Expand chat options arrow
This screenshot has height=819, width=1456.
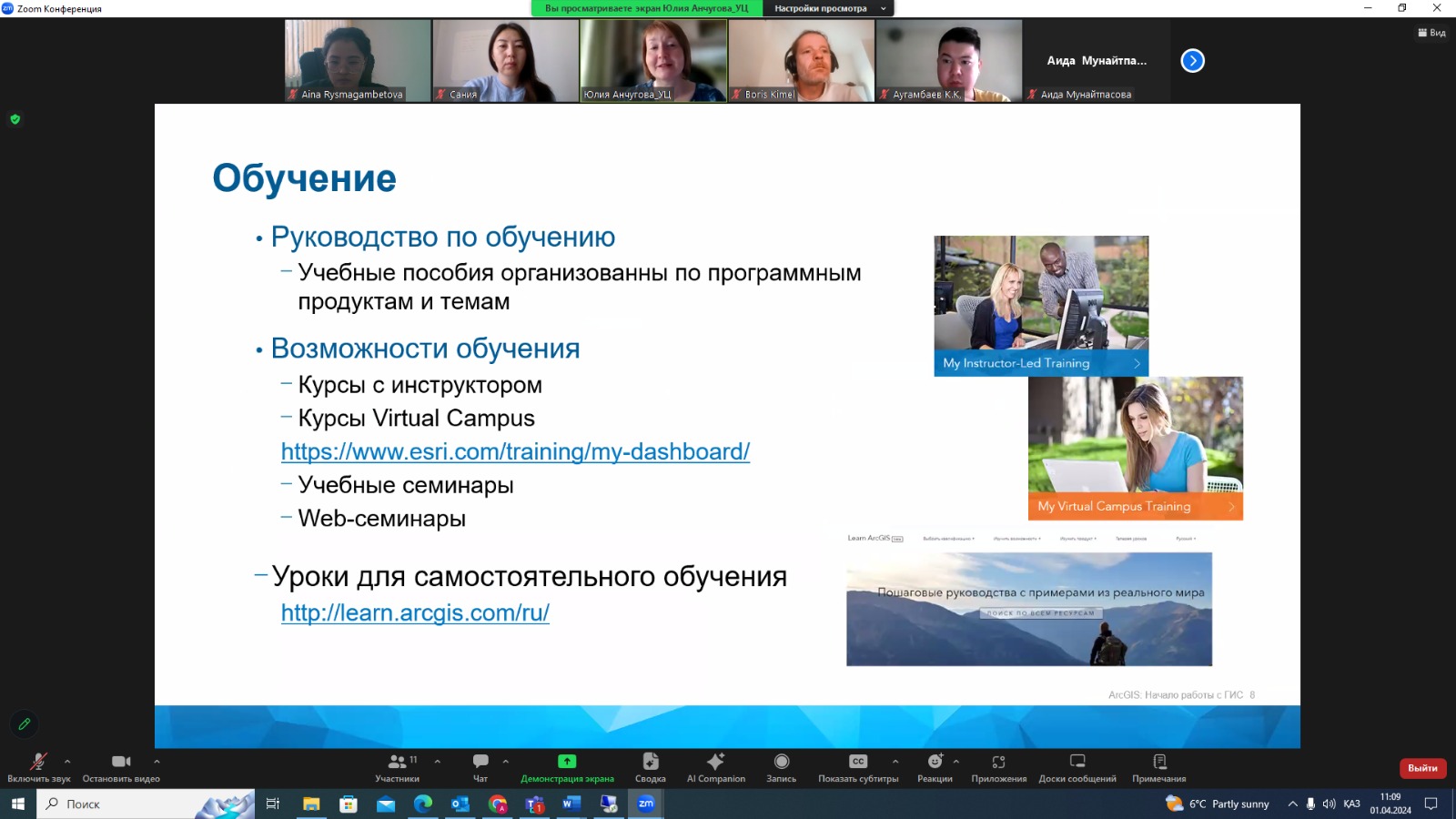click(506, 761)
